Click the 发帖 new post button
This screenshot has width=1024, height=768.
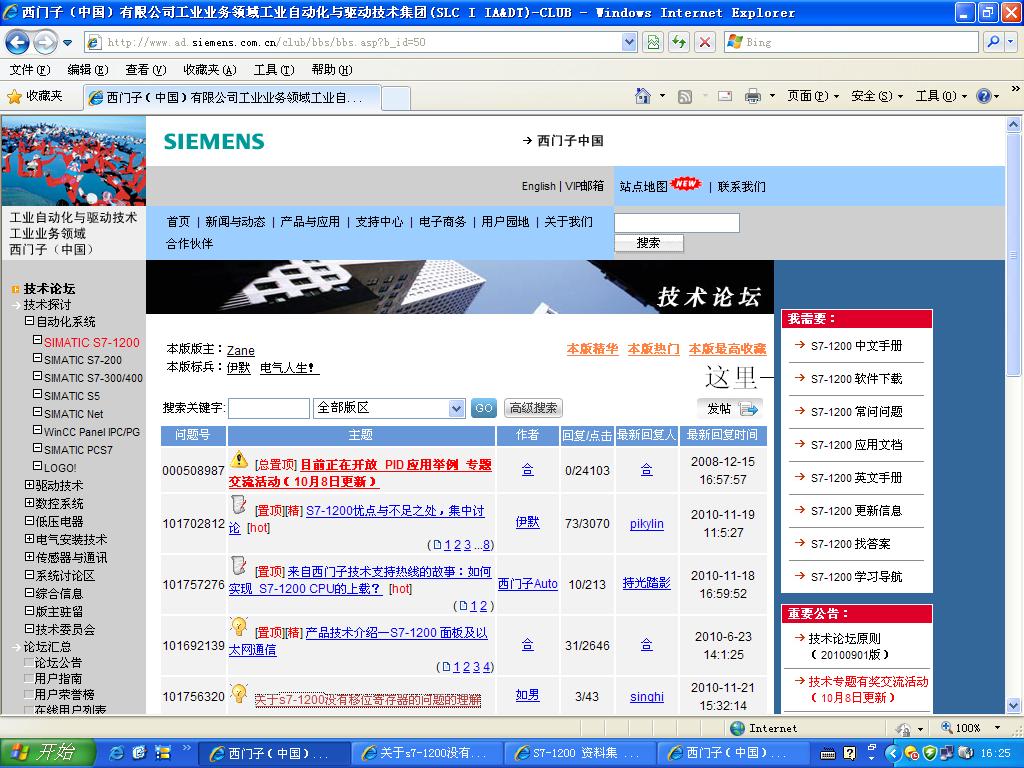pos(731,409)
